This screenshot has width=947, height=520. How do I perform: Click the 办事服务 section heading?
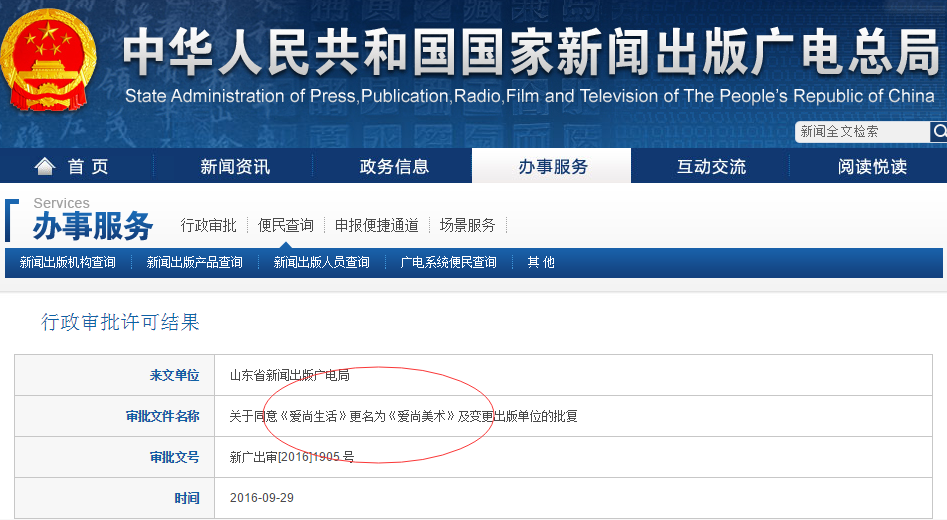click(92, 226)
